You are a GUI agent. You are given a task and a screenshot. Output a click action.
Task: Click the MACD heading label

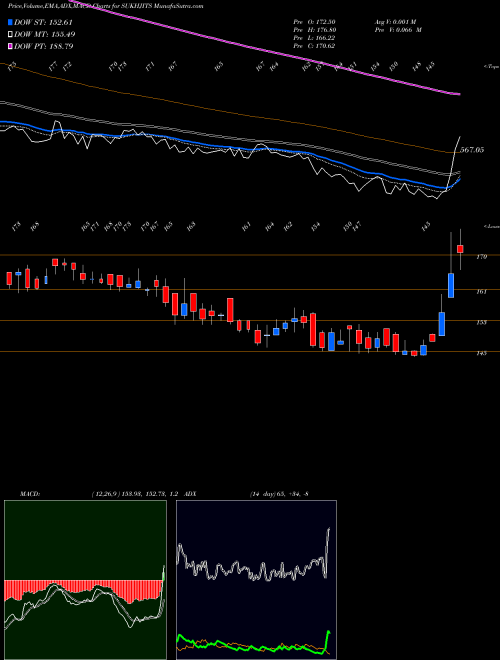pyautogui.click(x=29, y=494)
